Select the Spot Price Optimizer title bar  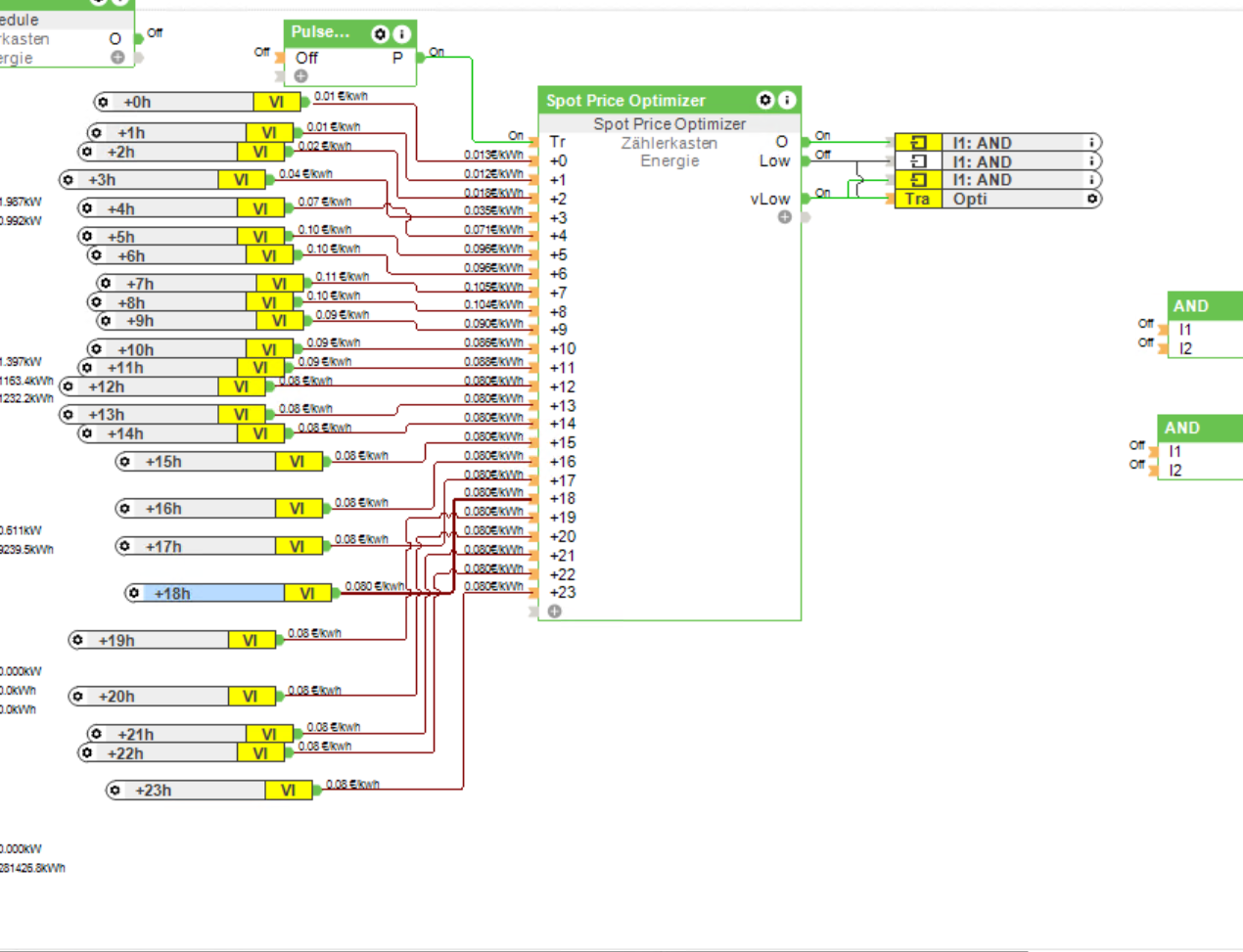tap(636, 100)
